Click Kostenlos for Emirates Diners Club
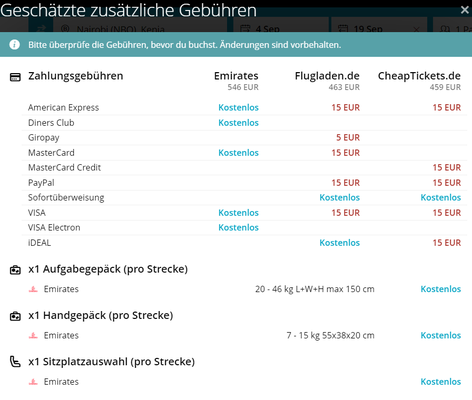The width and height of the screenshot is (472, 400). [x=238, y=123]
